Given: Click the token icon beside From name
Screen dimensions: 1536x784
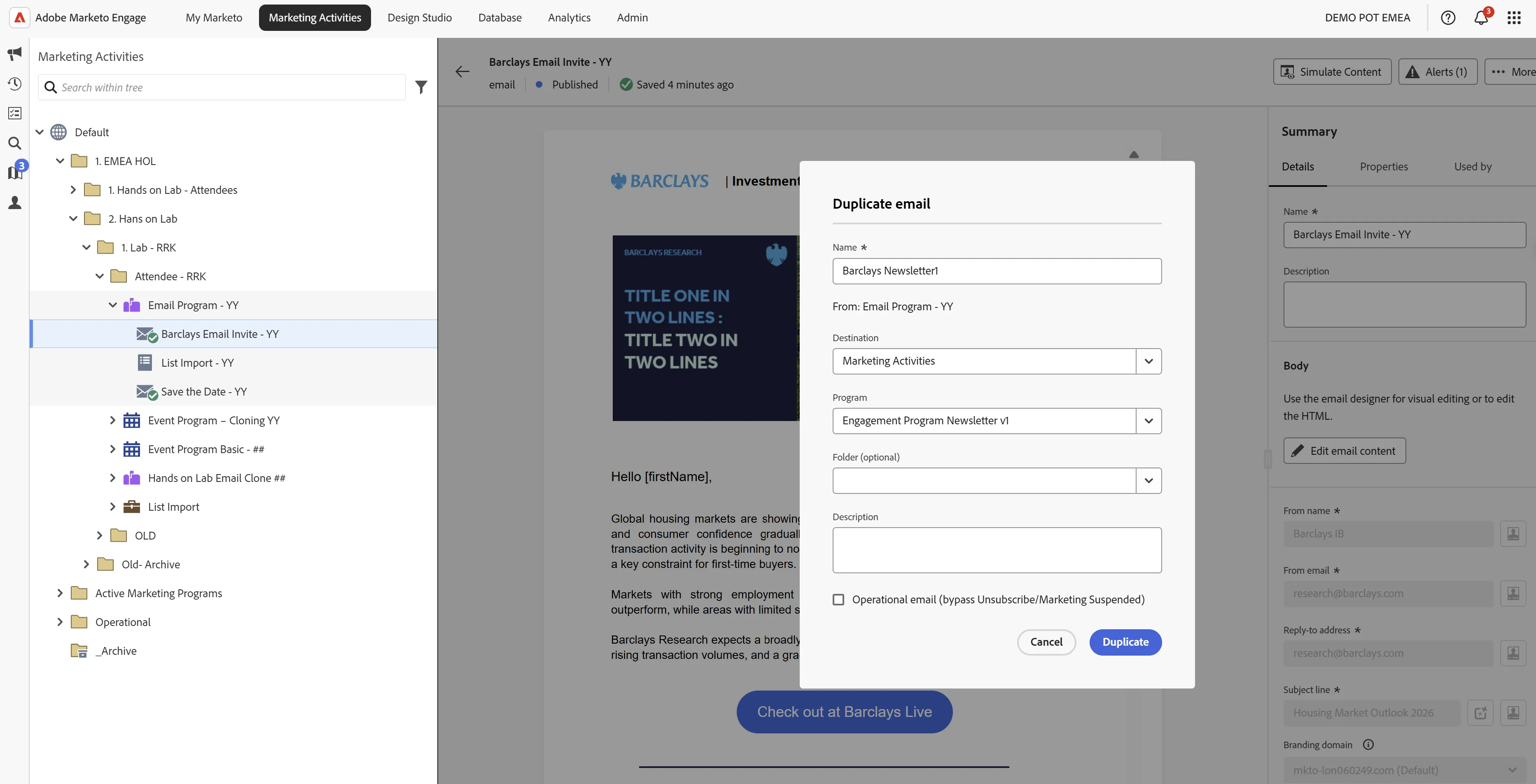Looking at the screenshot, I should point(1513,534).
